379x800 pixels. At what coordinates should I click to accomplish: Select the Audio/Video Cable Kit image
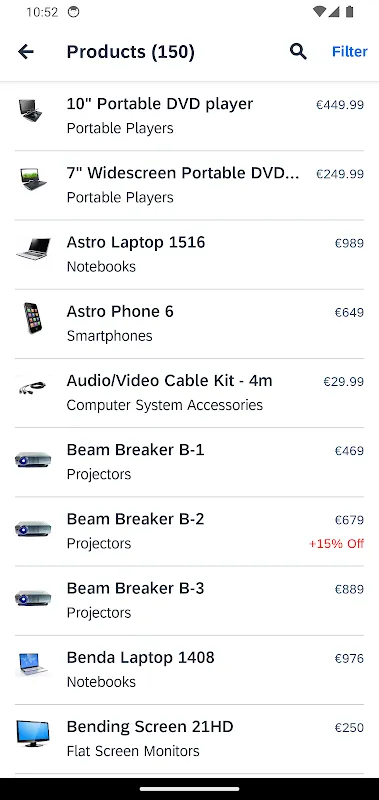[x=33, y=387]
